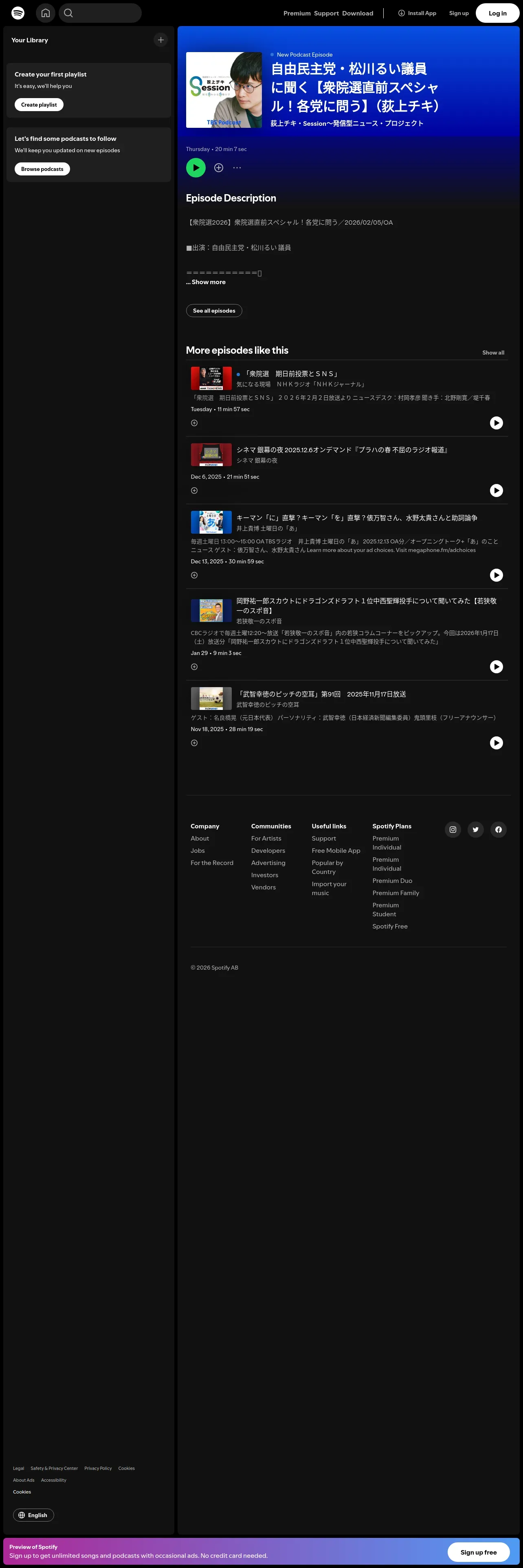
Task: Click Developers footer link
Action: click(x=268, y=851)
